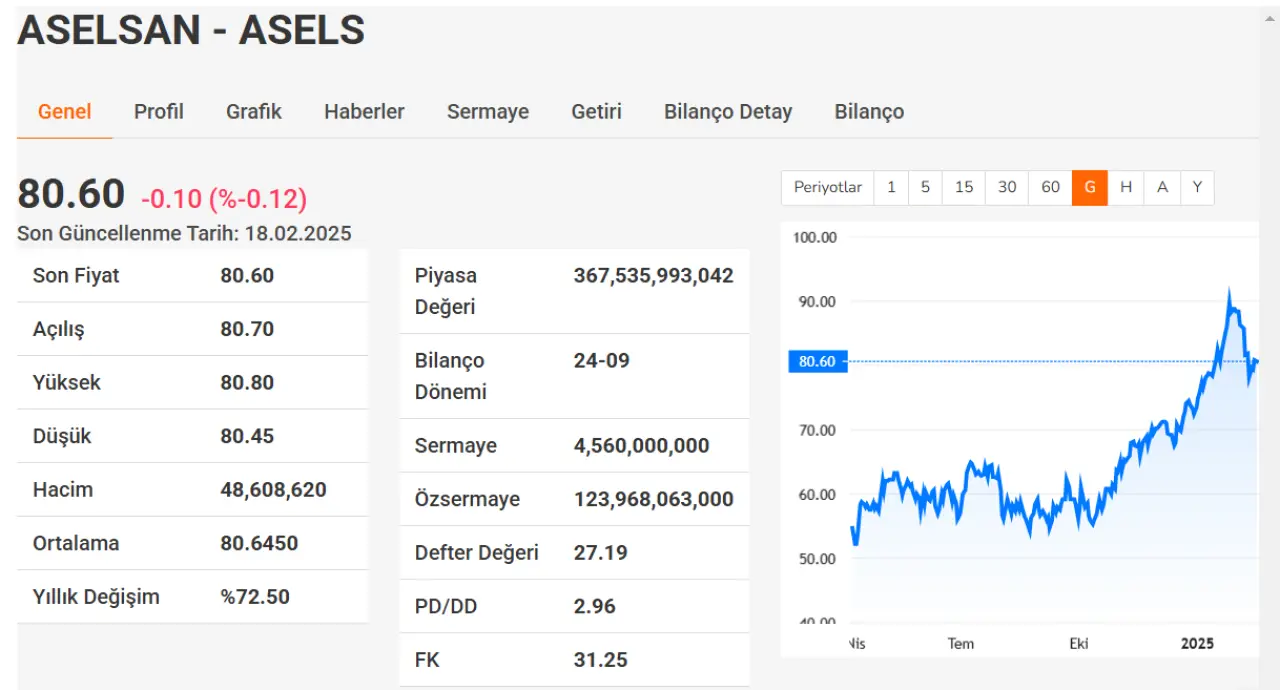Click the Hacim value 48,608,620
Image resolution: width=1280 pixels, height=690 pixels.
click(273, 490)
